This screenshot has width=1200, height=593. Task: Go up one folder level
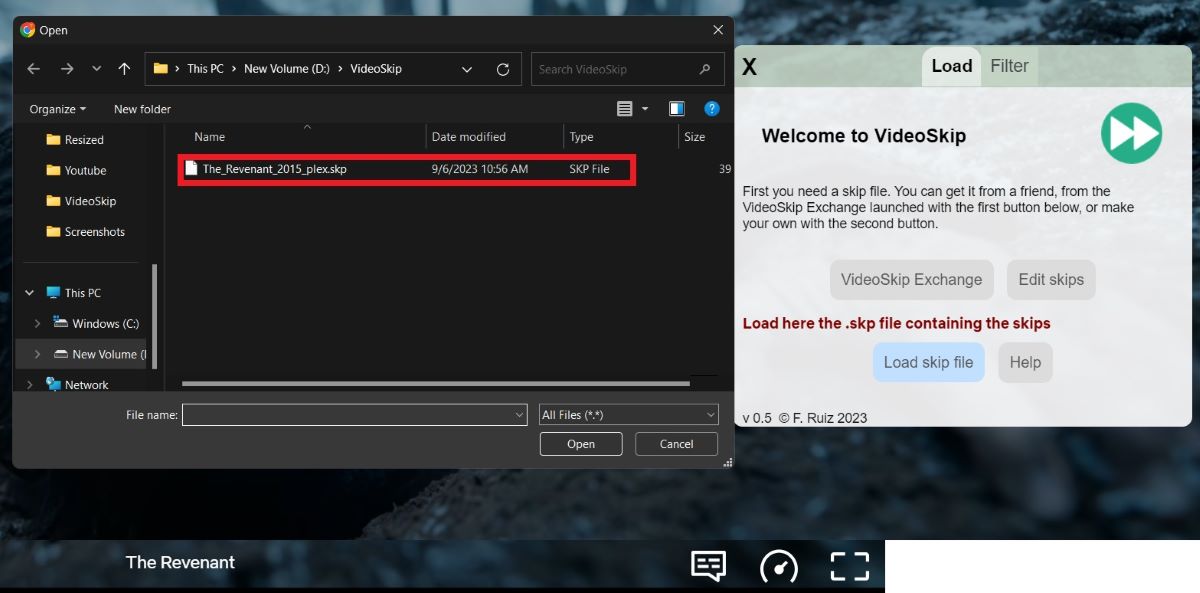click(124, 69)
